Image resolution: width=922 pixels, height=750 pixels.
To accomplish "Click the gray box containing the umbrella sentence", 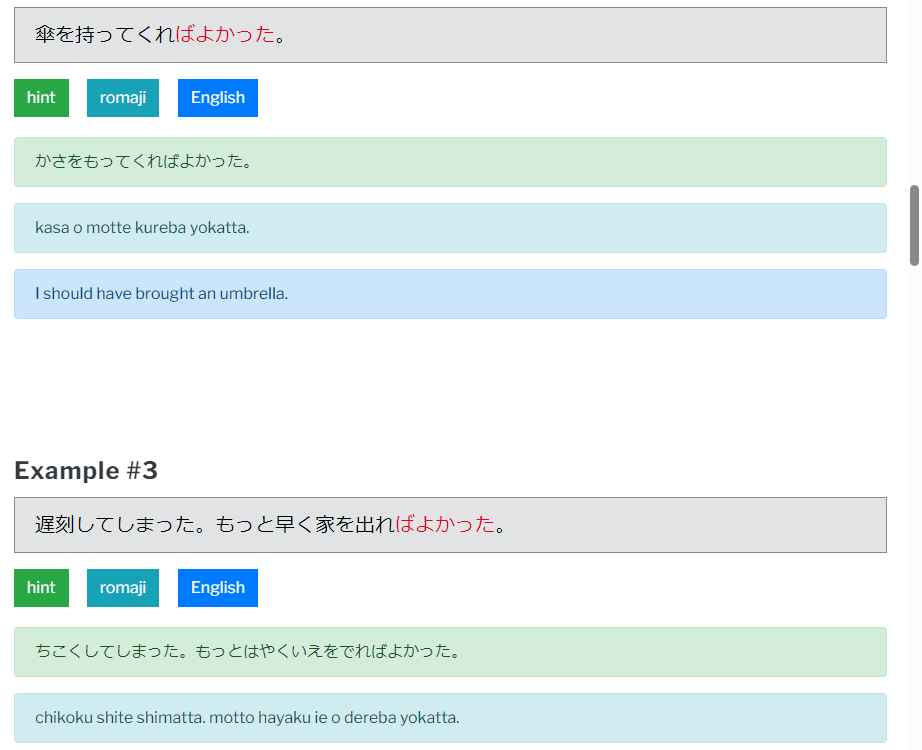I will click(450, 35).
